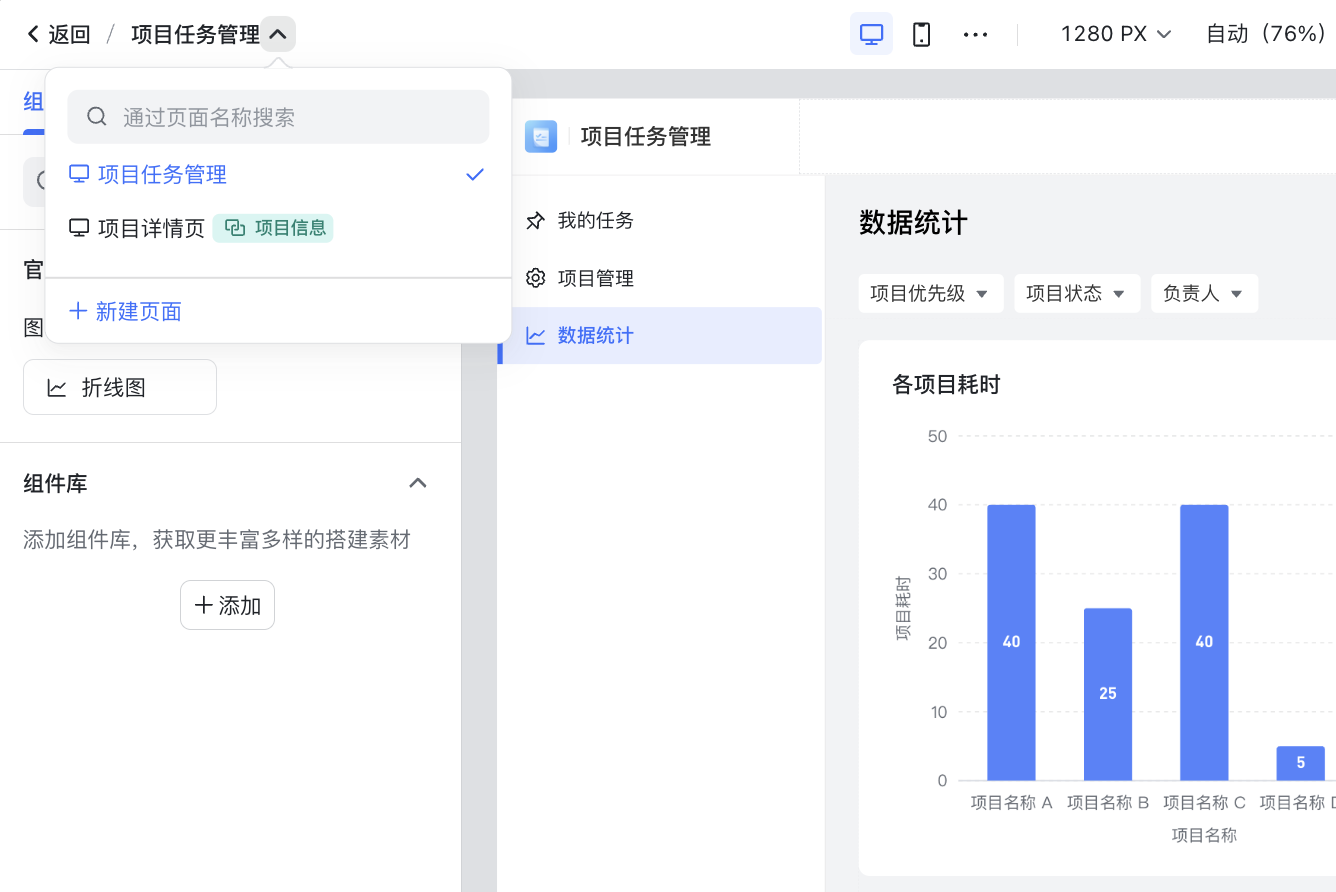The width and height of the screenshot is (1336, 892).
Task: Click the back arrow 返回
Action: pos(58,35)
